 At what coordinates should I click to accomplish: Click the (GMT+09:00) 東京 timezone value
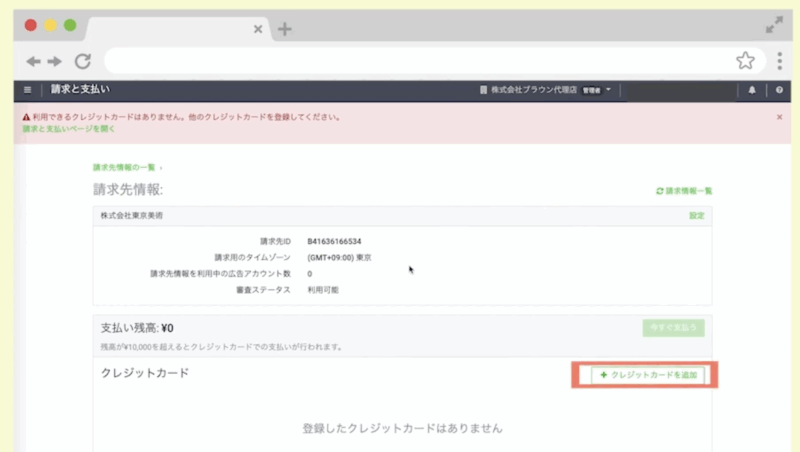[339, 258]
